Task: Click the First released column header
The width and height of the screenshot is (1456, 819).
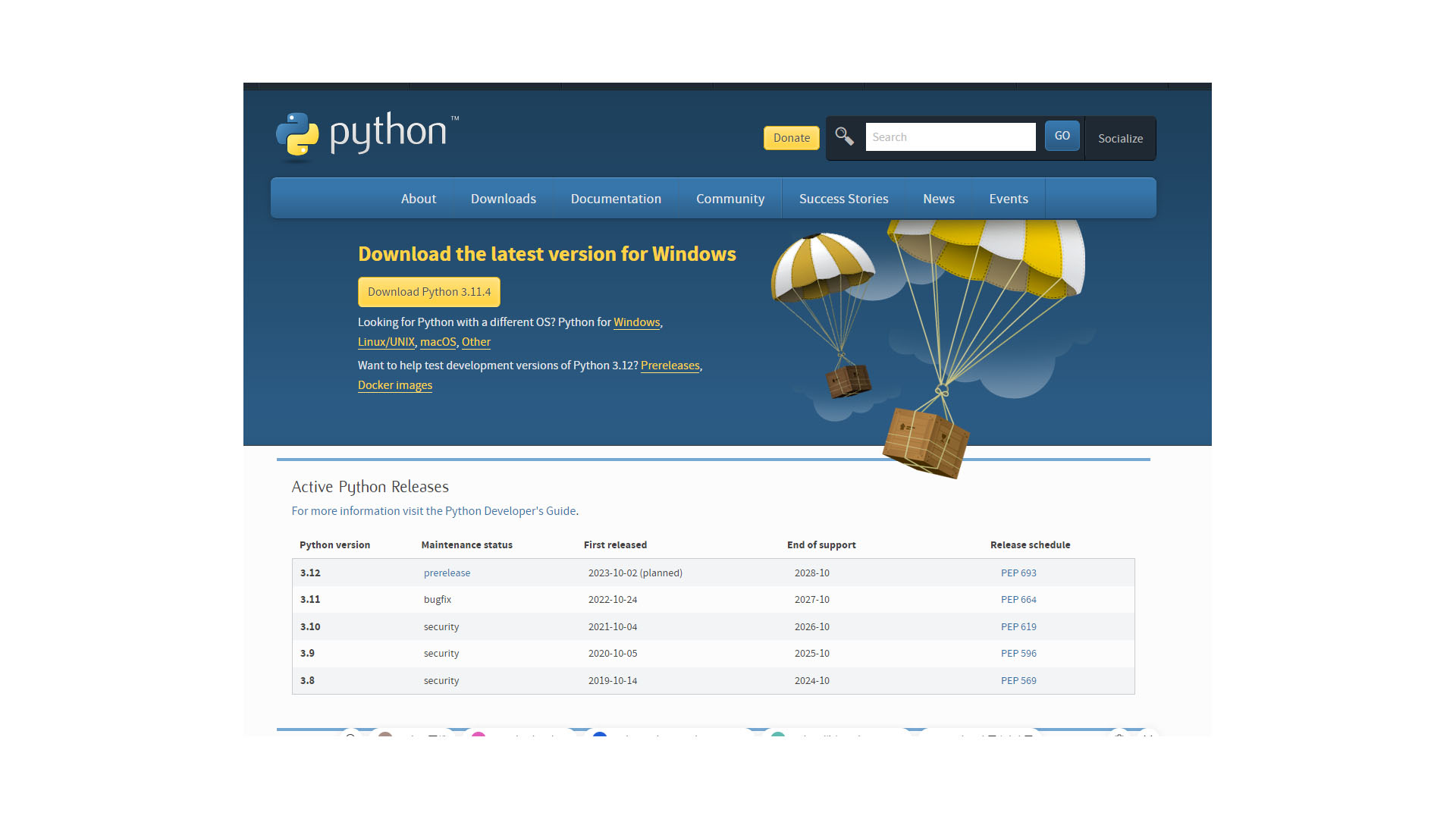Action: [615, 545]
